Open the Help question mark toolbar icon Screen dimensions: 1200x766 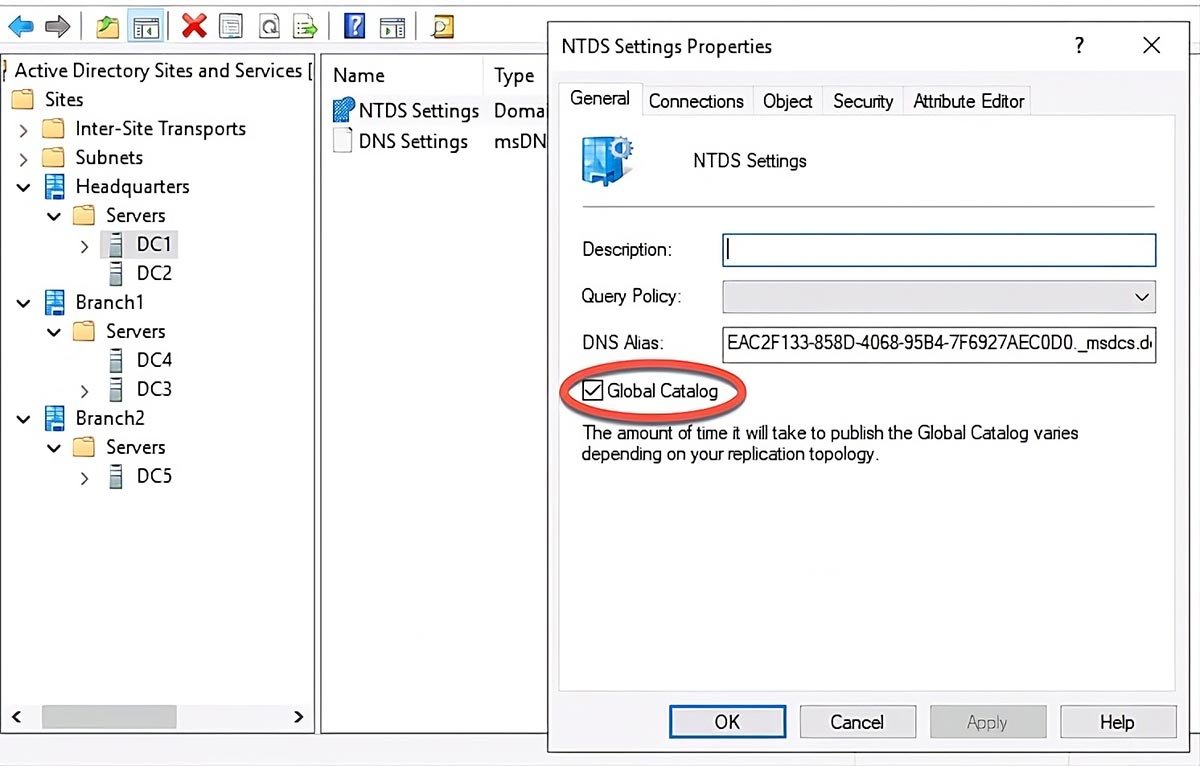tap(354, 25)
